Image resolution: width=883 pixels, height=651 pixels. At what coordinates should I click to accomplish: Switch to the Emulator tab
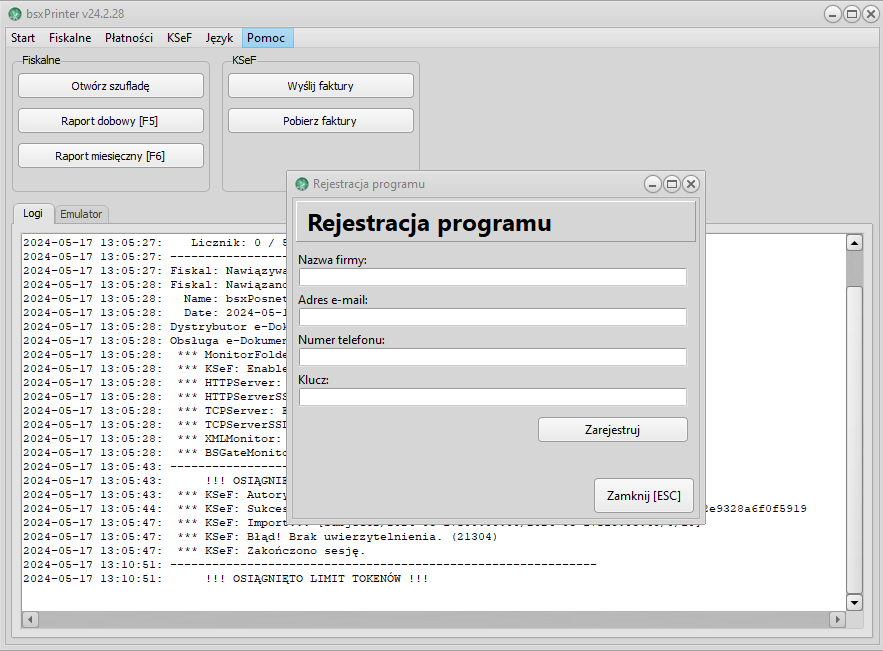(81, 214)
